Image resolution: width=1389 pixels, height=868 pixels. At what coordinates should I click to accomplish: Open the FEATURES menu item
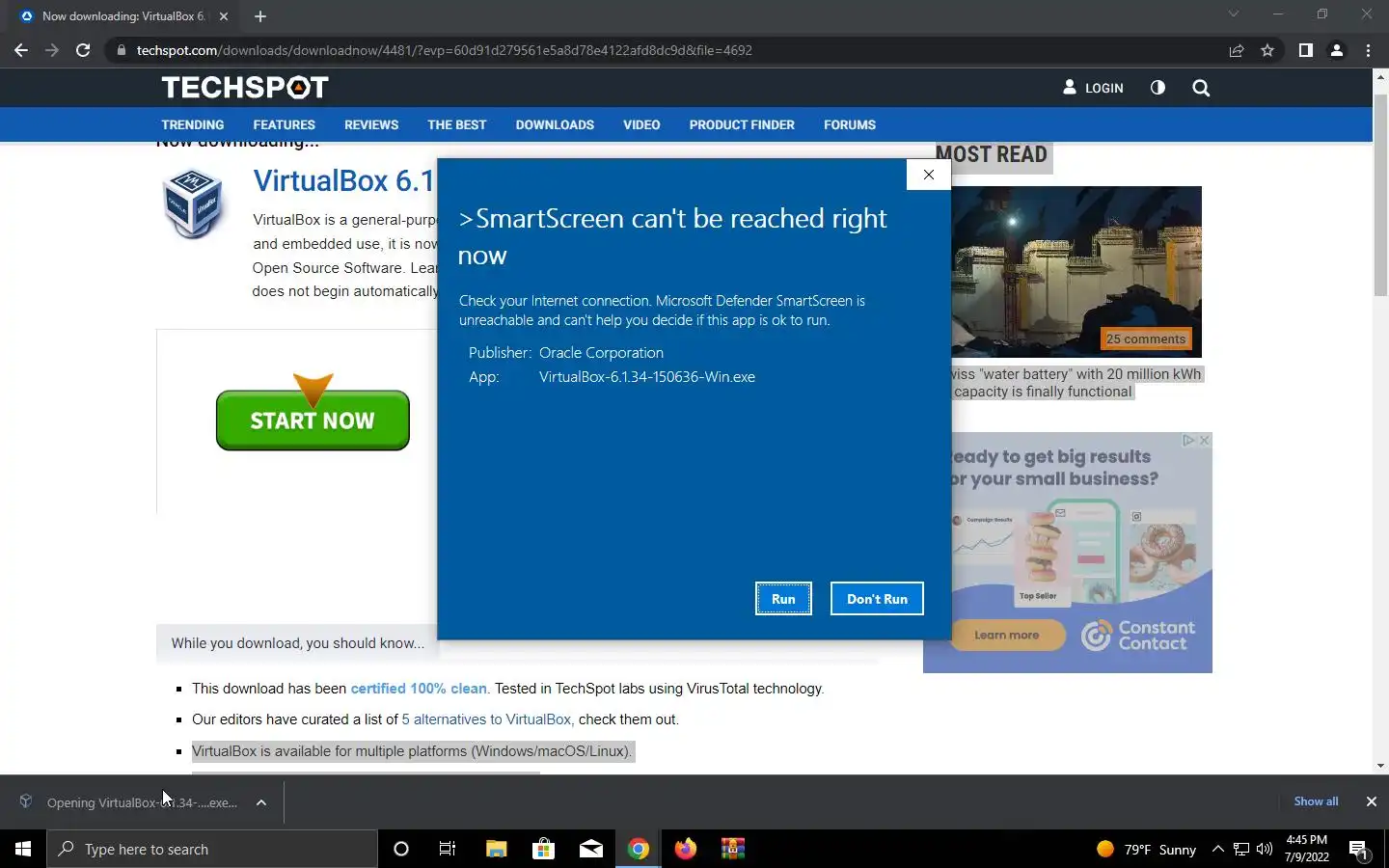pos(285,125)
